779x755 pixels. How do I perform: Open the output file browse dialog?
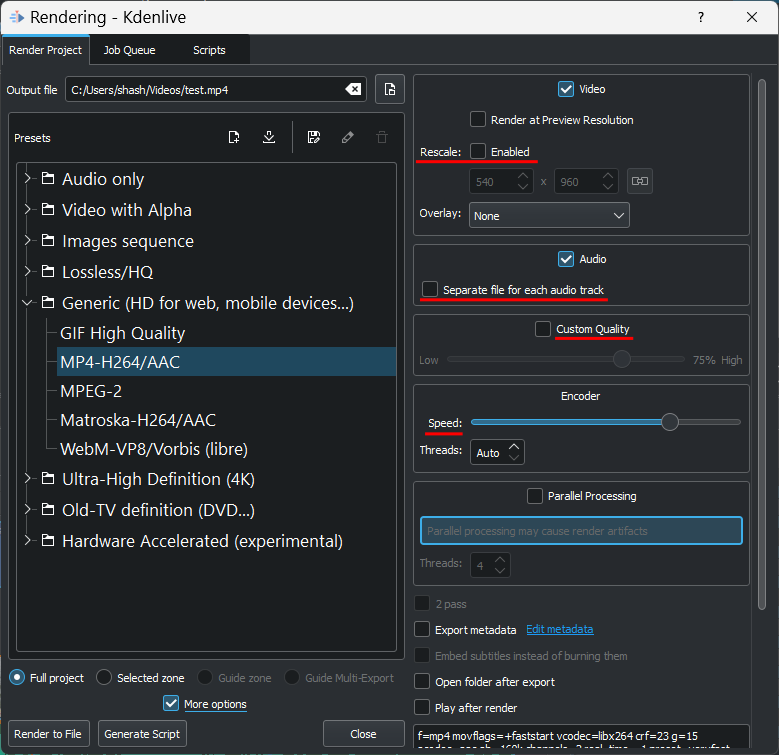(390, 90)
